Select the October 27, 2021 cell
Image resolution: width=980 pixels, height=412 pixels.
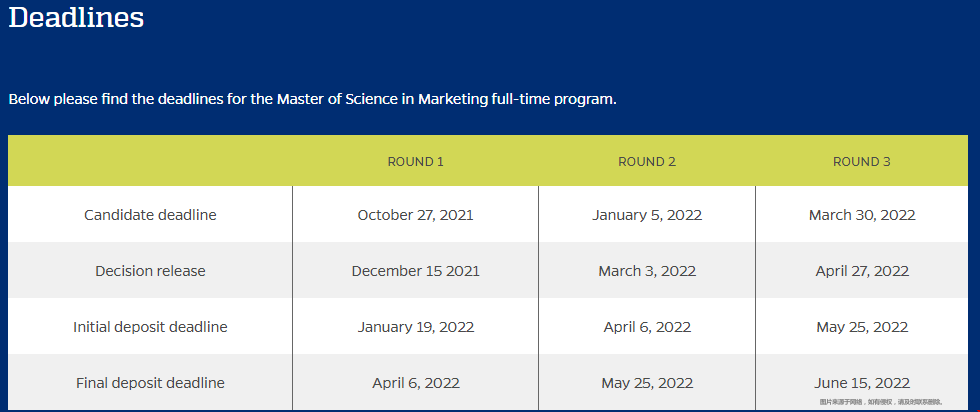point(416,215)
